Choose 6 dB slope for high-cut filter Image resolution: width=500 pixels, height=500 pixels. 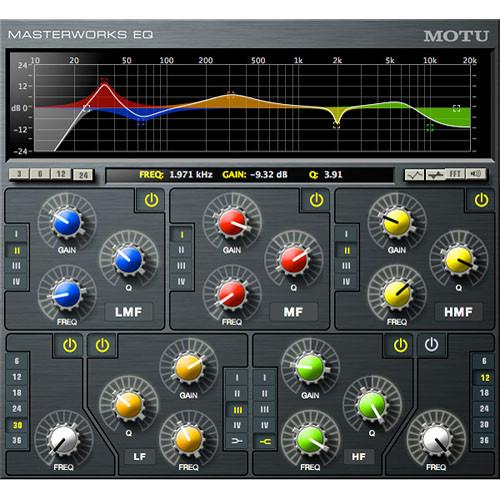tap(484, 361)
